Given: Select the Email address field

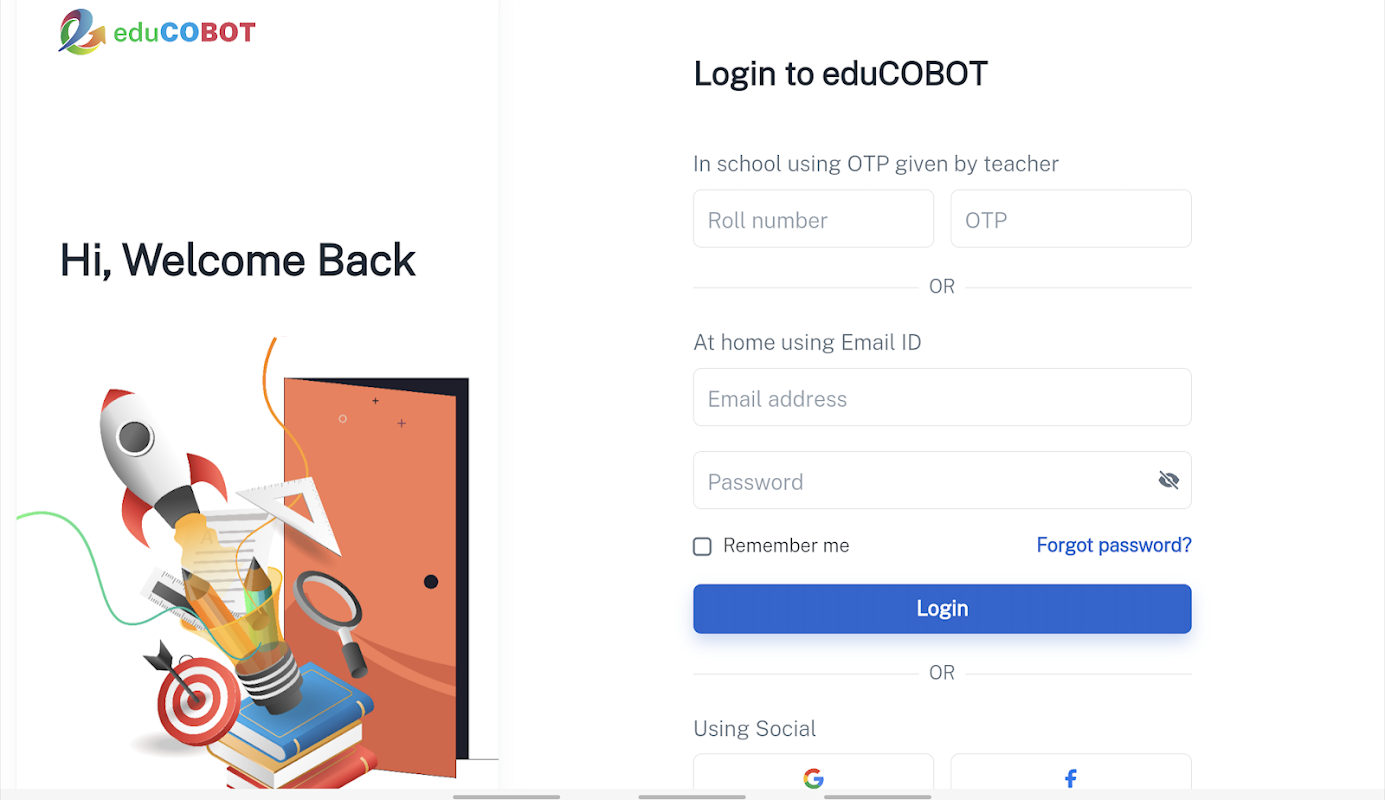Looking at the screenshot, I should 942,398.
